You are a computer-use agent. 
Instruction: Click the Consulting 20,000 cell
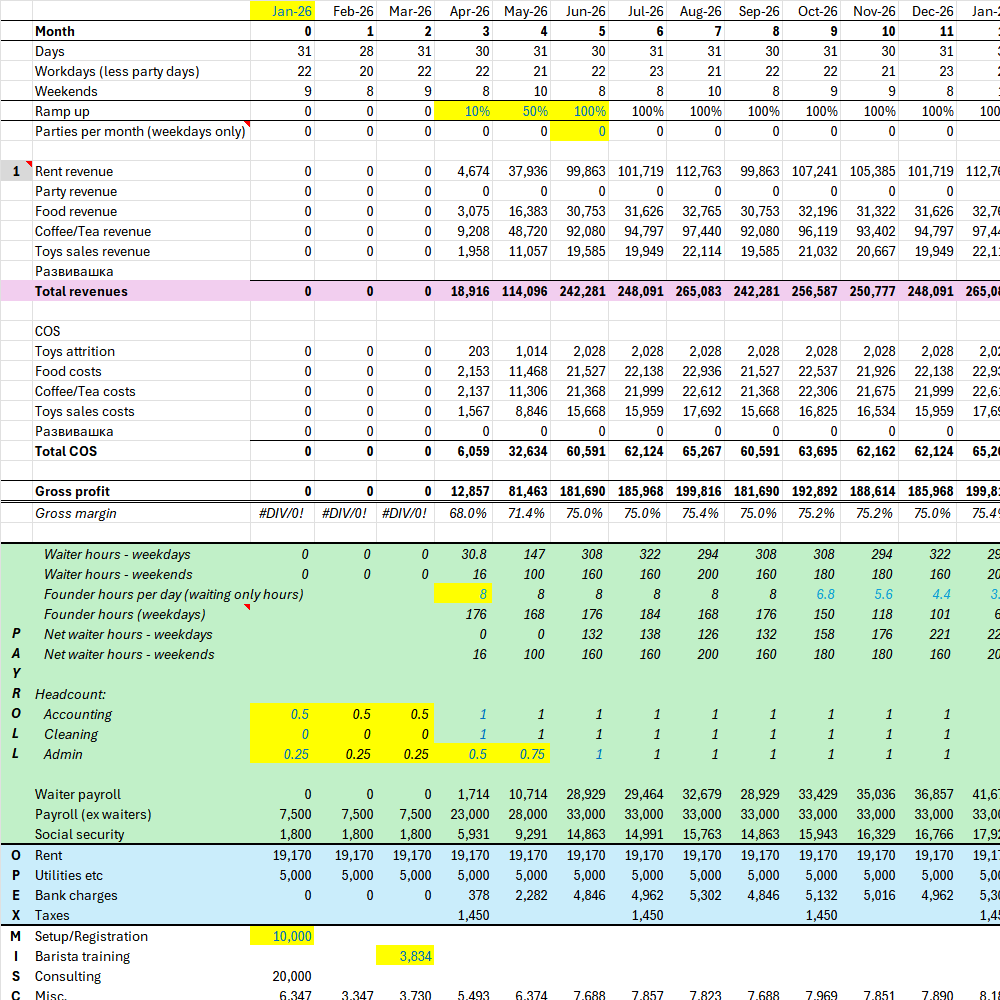point(291,976)
